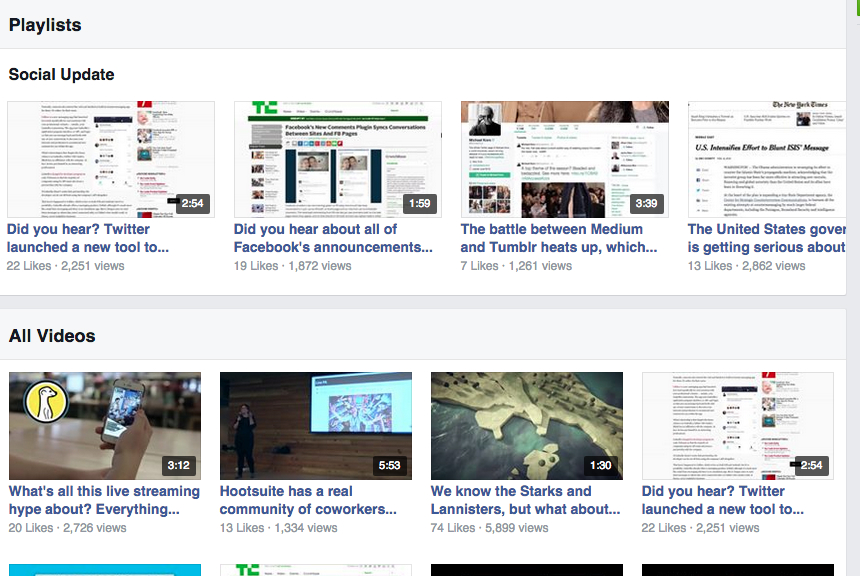
Task: Click the 3:39 duration badge
Action: 647,204
